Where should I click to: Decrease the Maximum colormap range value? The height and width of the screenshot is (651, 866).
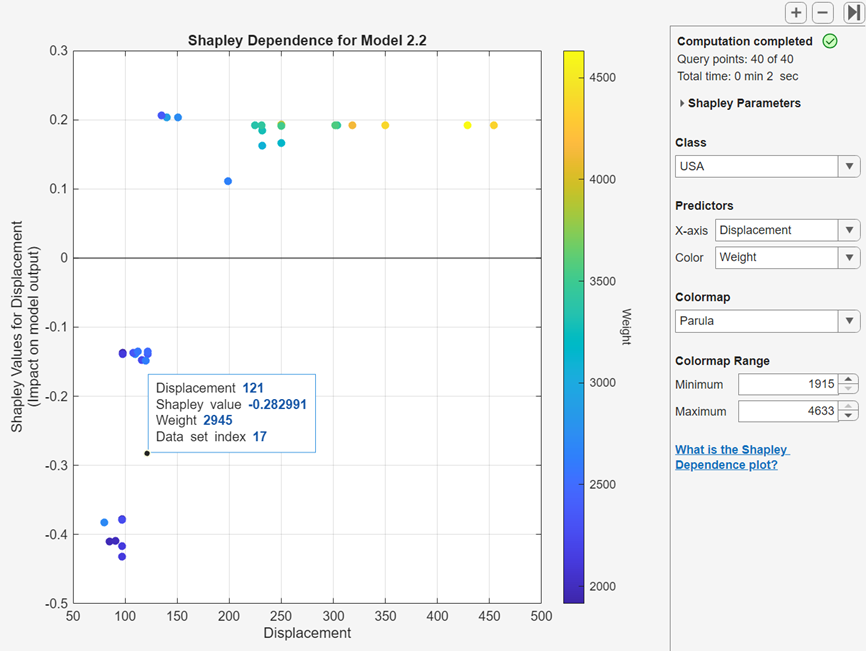click(x=849, y=416)
